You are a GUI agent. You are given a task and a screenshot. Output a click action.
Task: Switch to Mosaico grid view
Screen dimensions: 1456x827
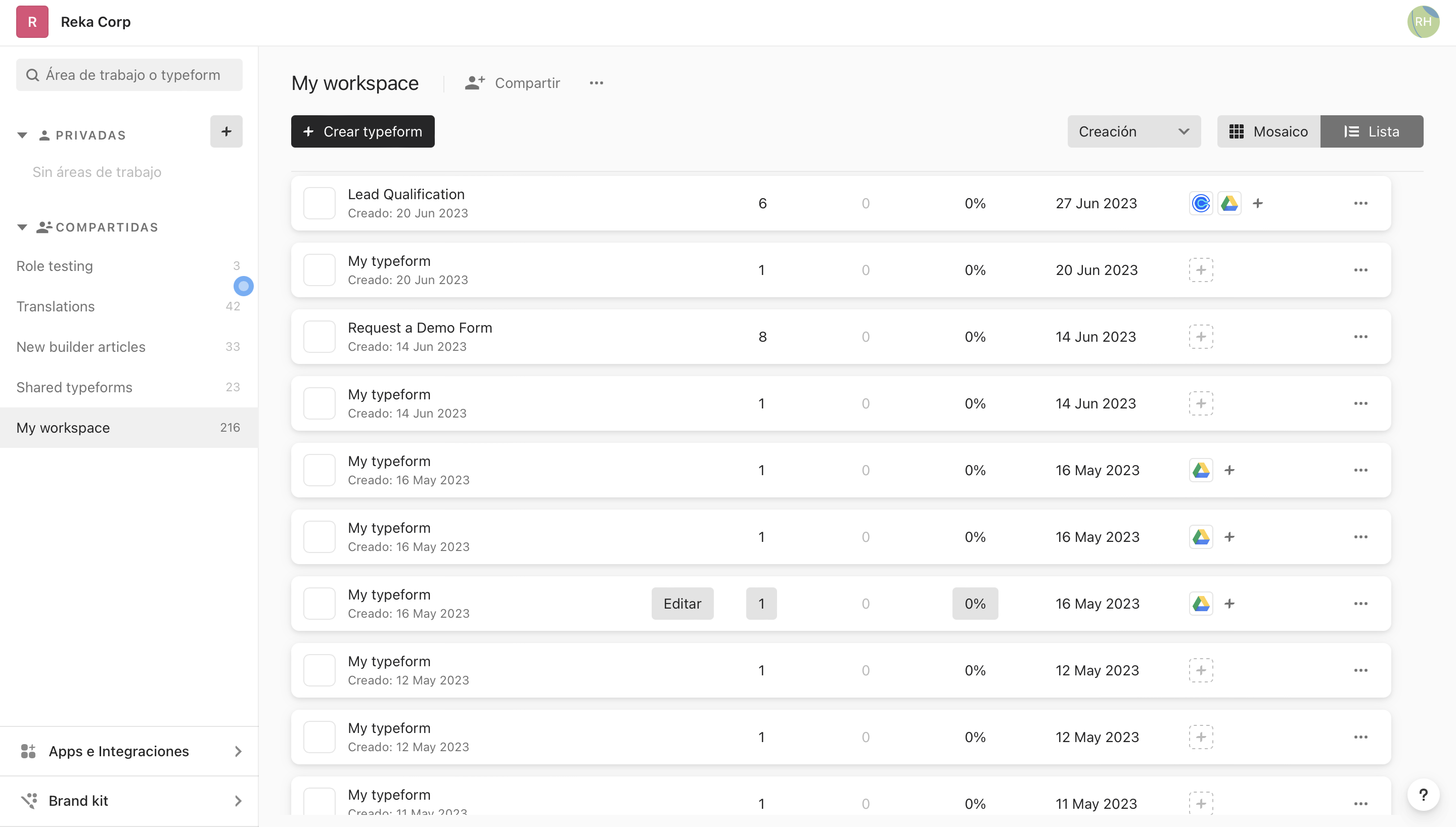tap(1267, 131)
